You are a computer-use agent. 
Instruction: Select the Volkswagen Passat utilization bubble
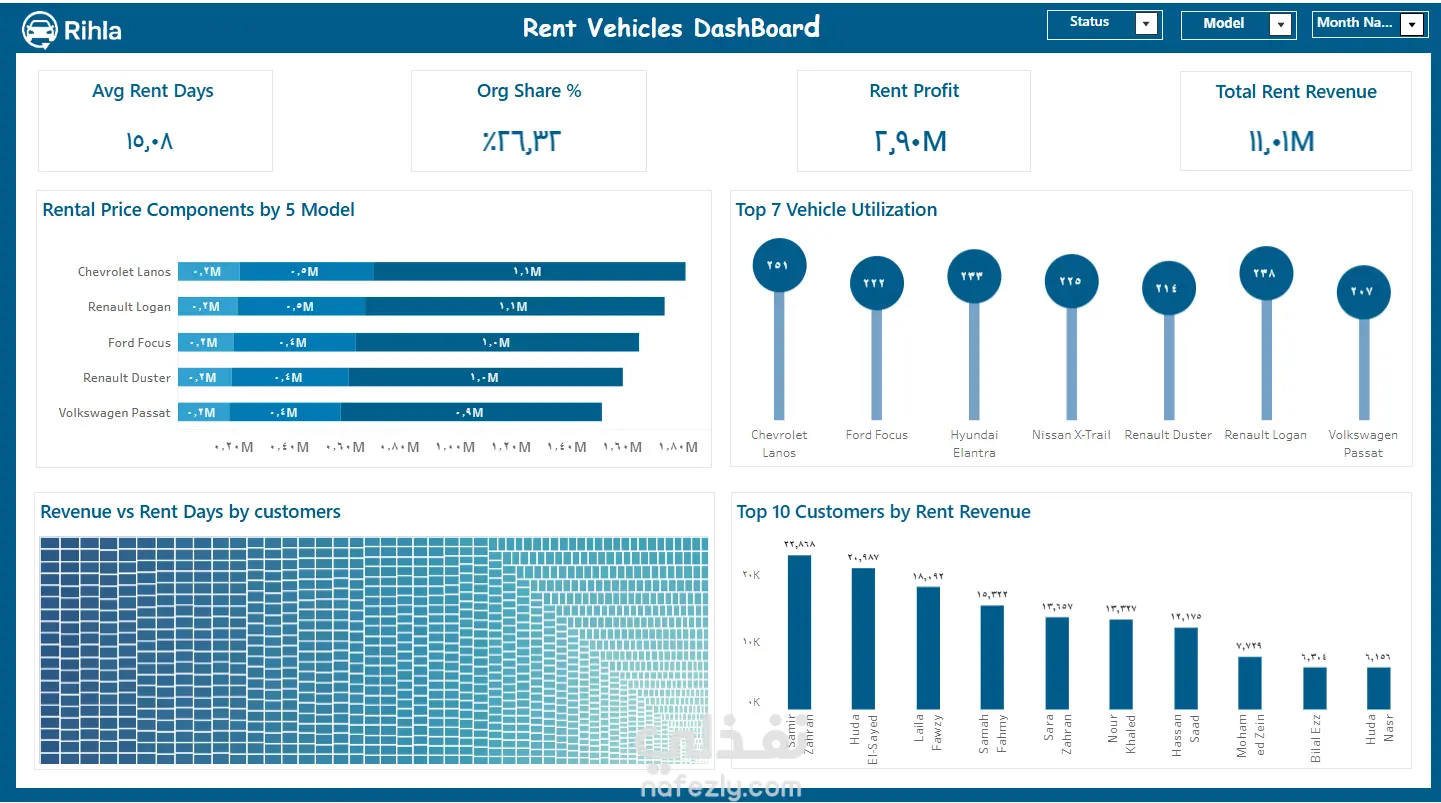1364,292
